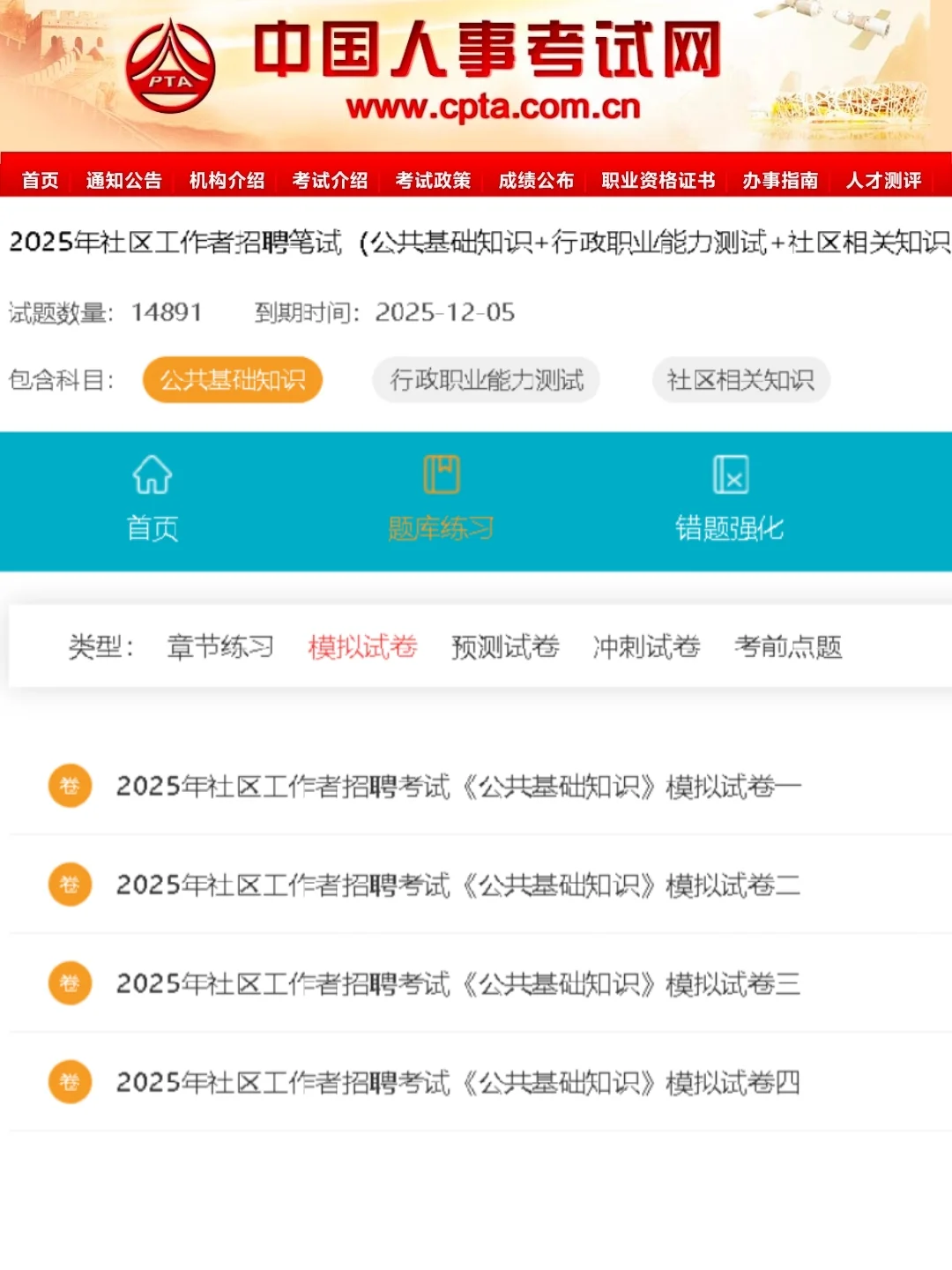
Task: Click the 题库练习 book icon
Action: pyautogui.click(x=442, y=474)
